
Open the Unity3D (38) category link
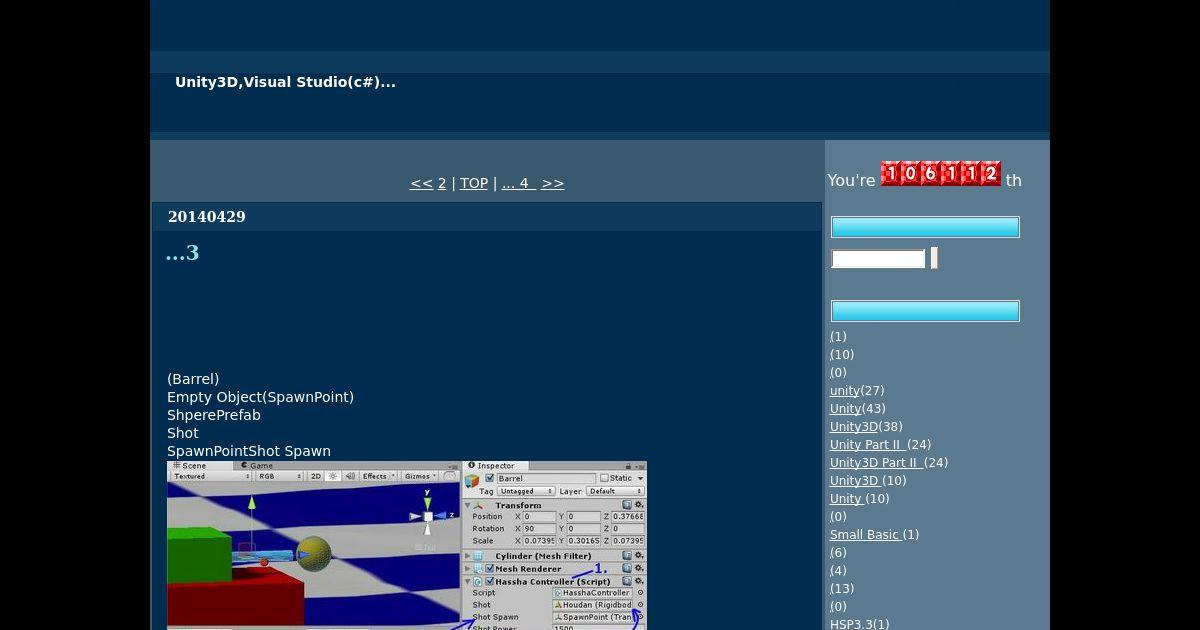pyautogui.click(x=854, y=427)
